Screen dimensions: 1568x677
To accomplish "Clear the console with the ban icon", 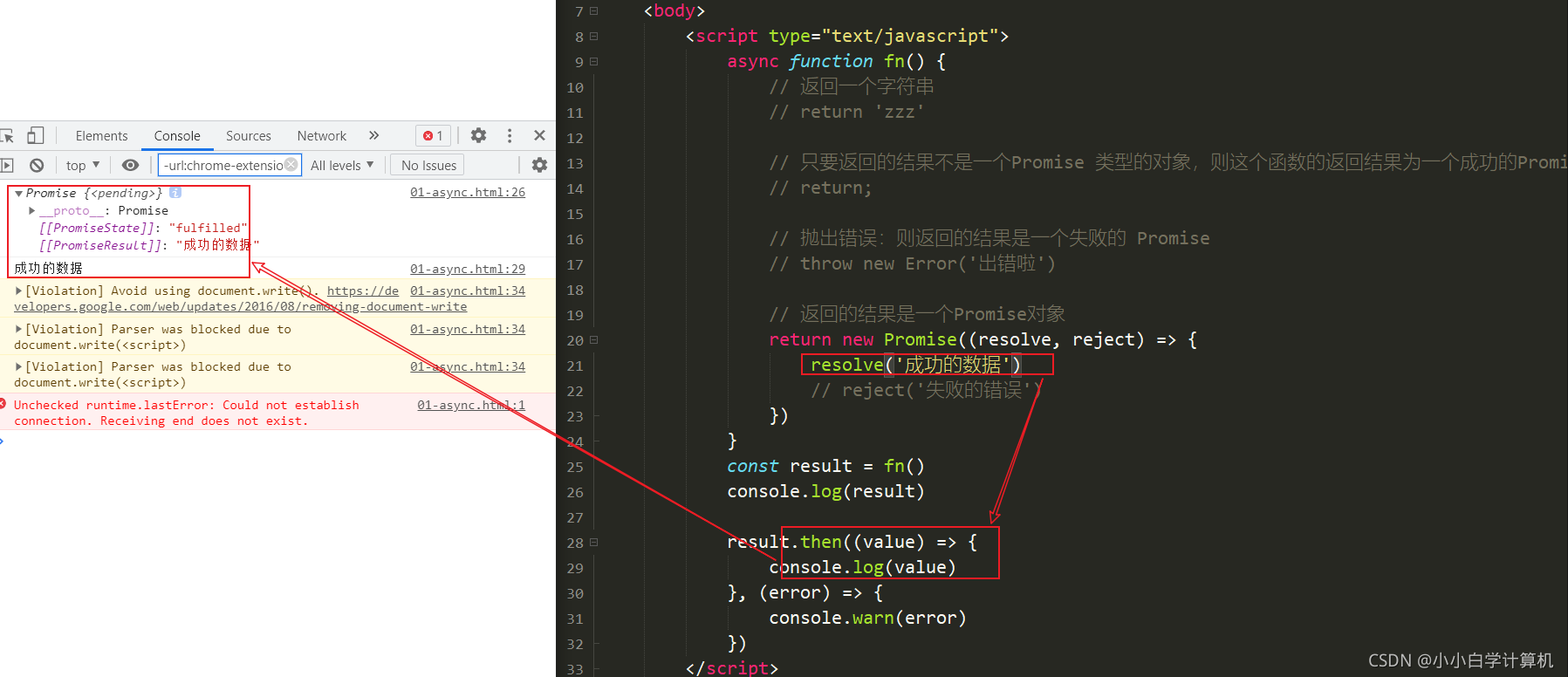I will pyautogui.click(x=37, y=165).
